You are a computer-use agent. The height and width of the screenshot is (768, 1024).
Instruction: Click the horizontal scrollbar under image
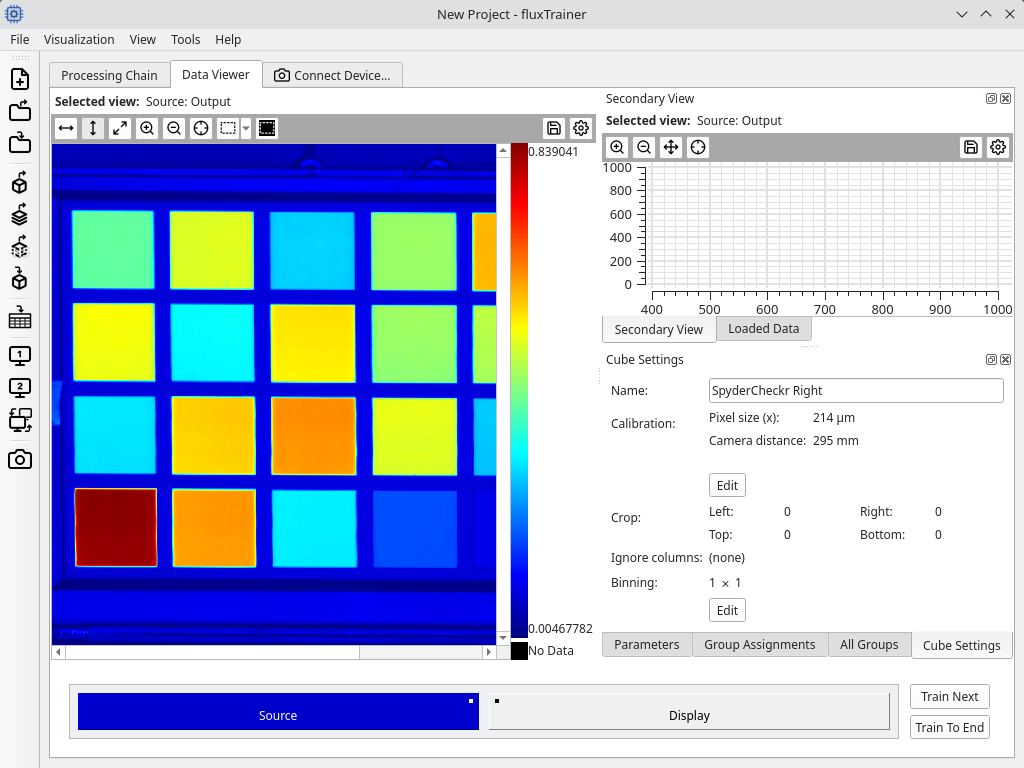274,652
